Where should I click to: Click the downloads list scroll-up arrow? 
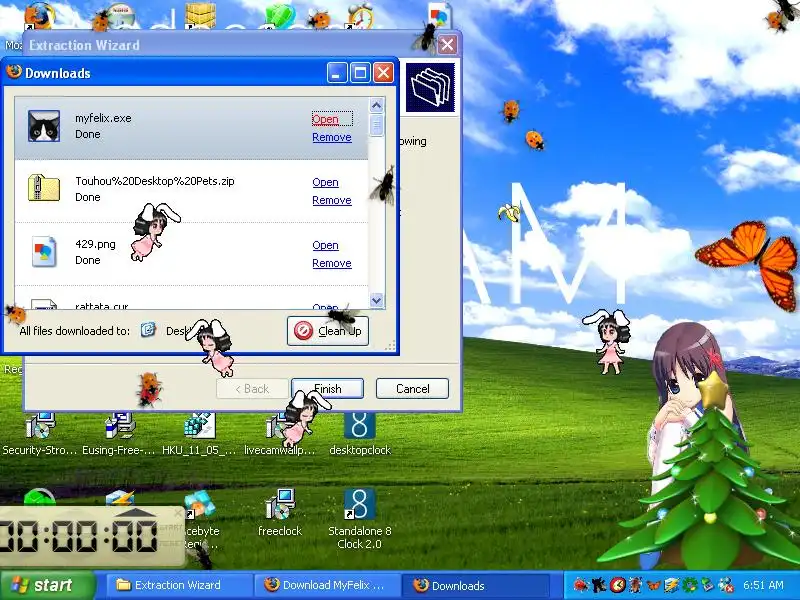pyautogui.click(x=377, y=106)
